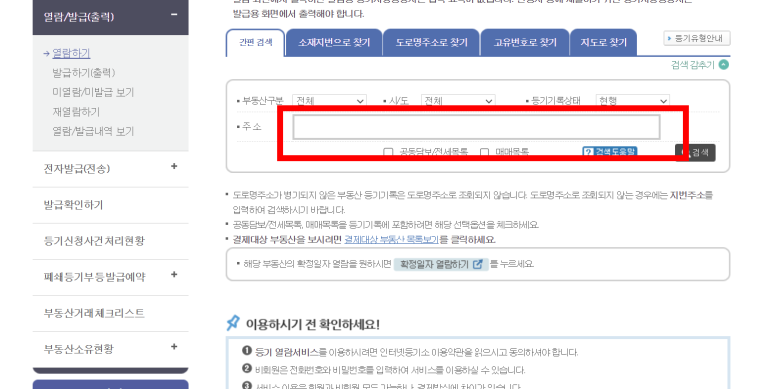Switch to the 지도로 찾기 tab

coord(603,43)
